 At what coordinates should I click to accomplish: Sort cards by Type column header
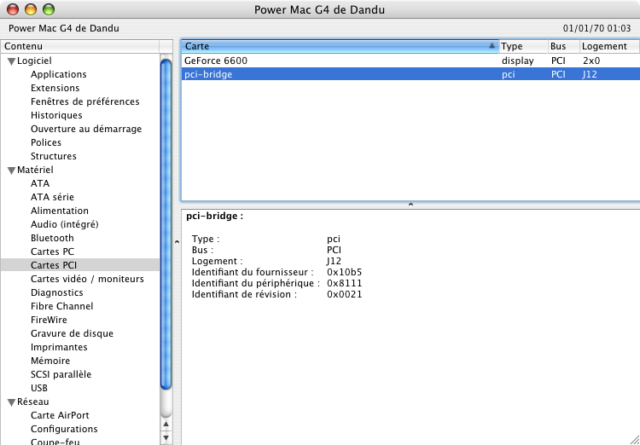click(521, 46)
